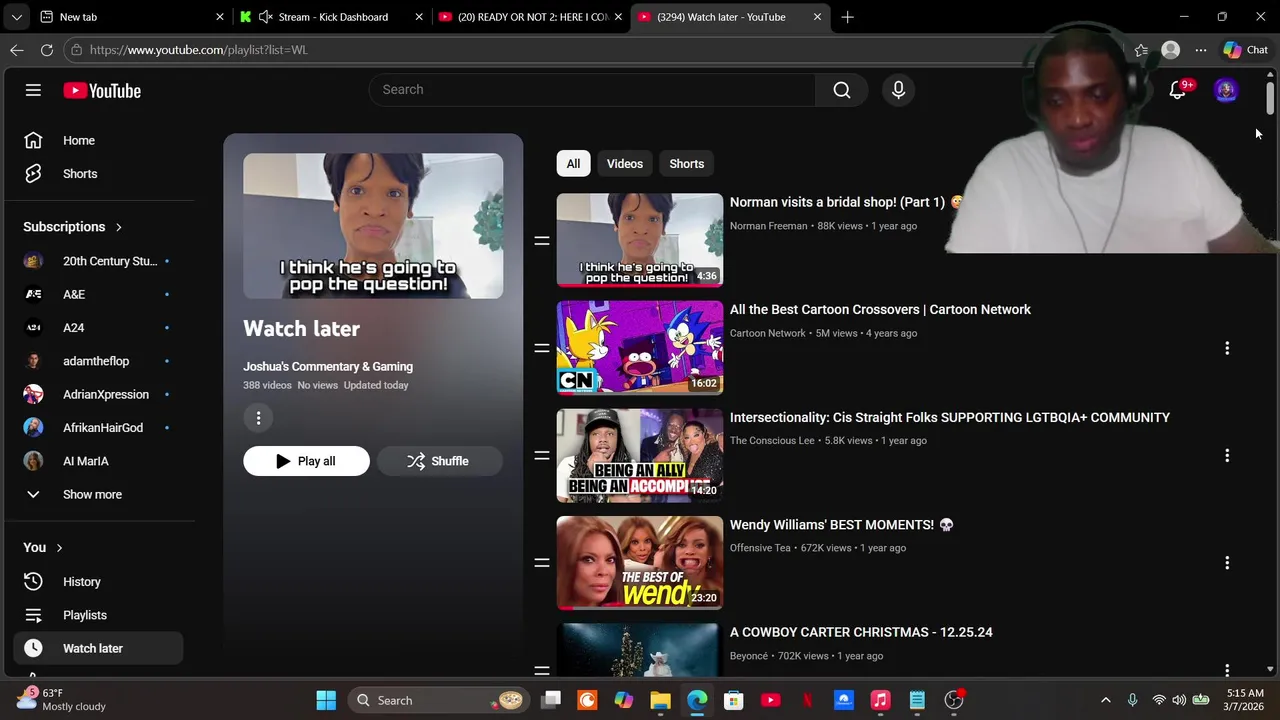
Task: Open the Edge Copilot Chat button
Action: 1245,50
